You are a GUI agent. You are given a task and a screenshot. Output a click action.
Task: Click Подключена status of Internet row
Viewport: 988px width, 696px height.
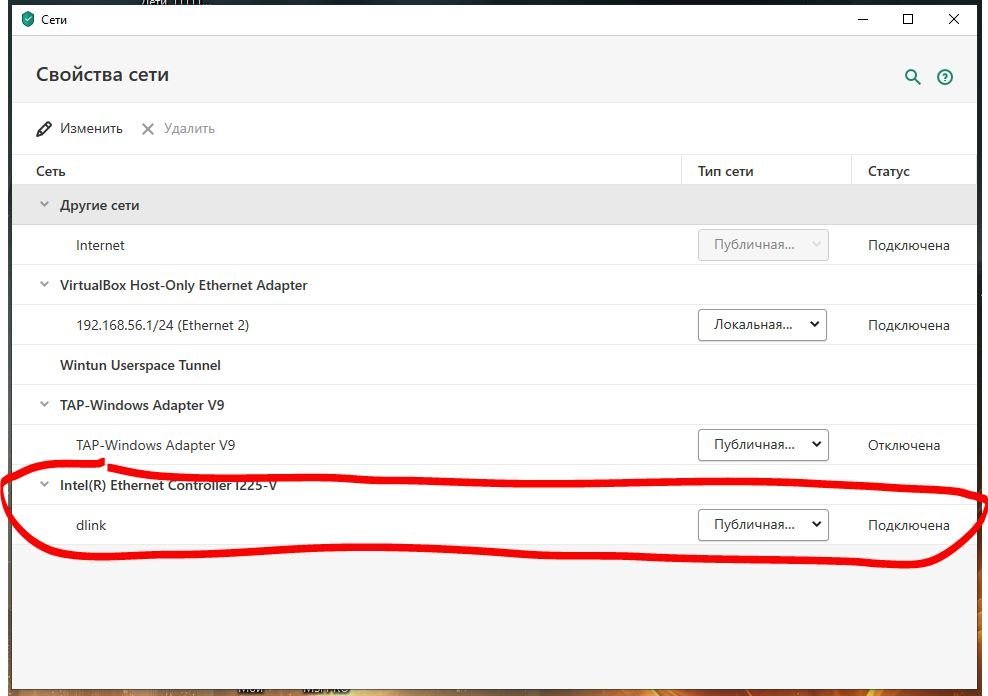(x=909, y=246)
